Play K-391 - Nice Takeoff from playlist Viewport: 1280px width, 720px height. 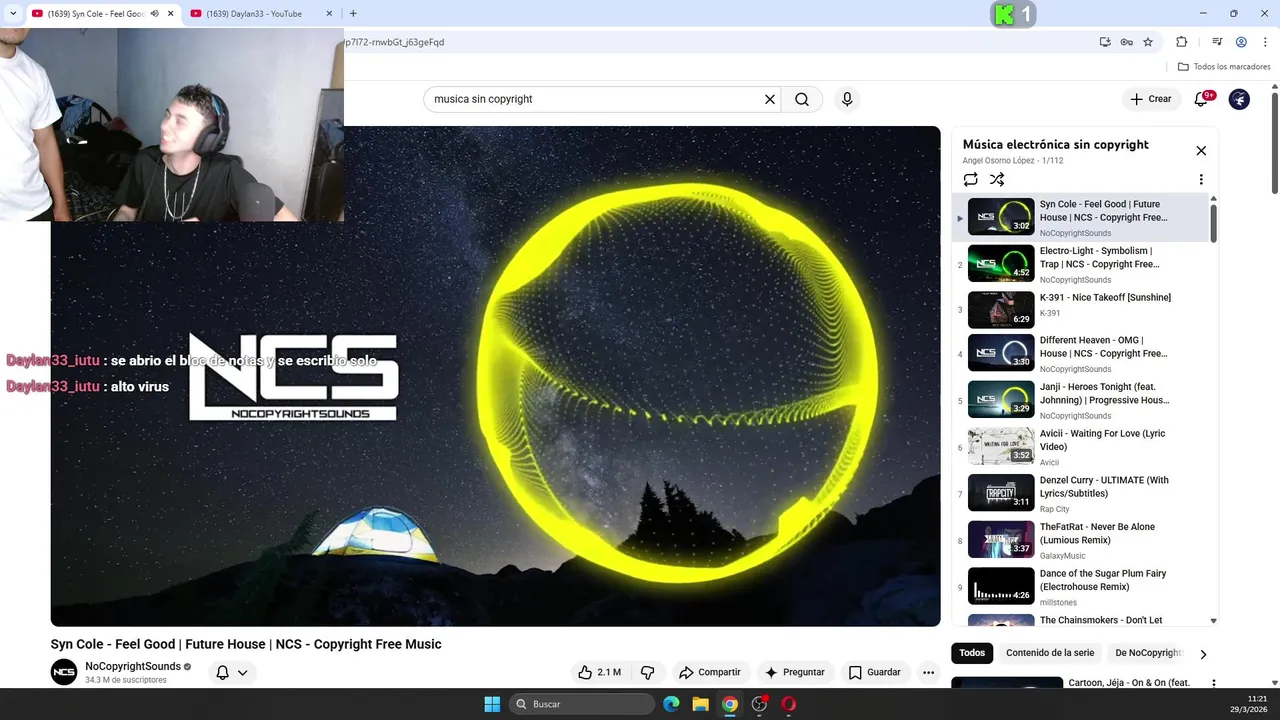pos(1080,309)
